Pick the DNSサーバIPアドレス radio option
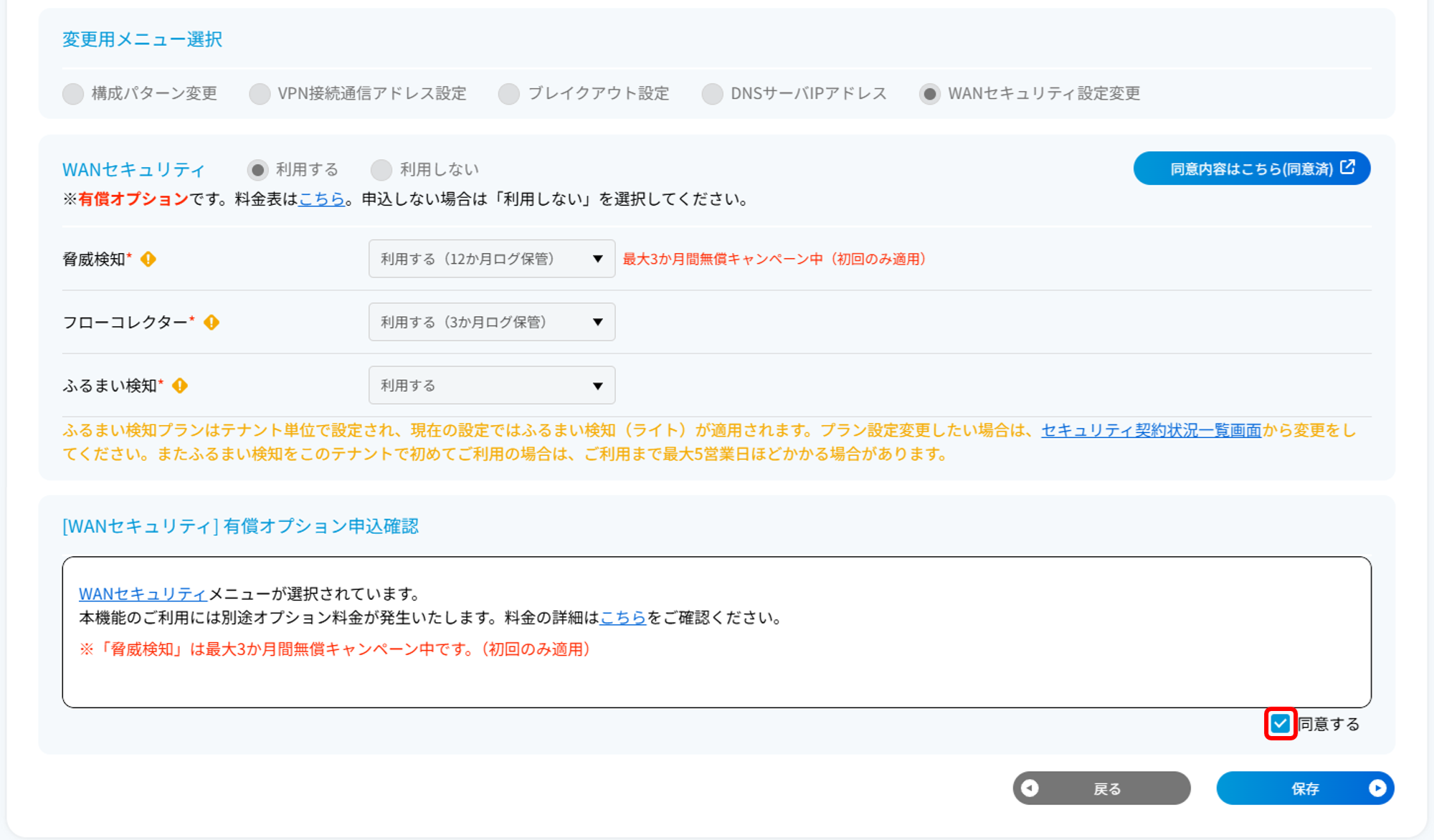This screenshot has height=840, width=1434. tap(712, 94)
